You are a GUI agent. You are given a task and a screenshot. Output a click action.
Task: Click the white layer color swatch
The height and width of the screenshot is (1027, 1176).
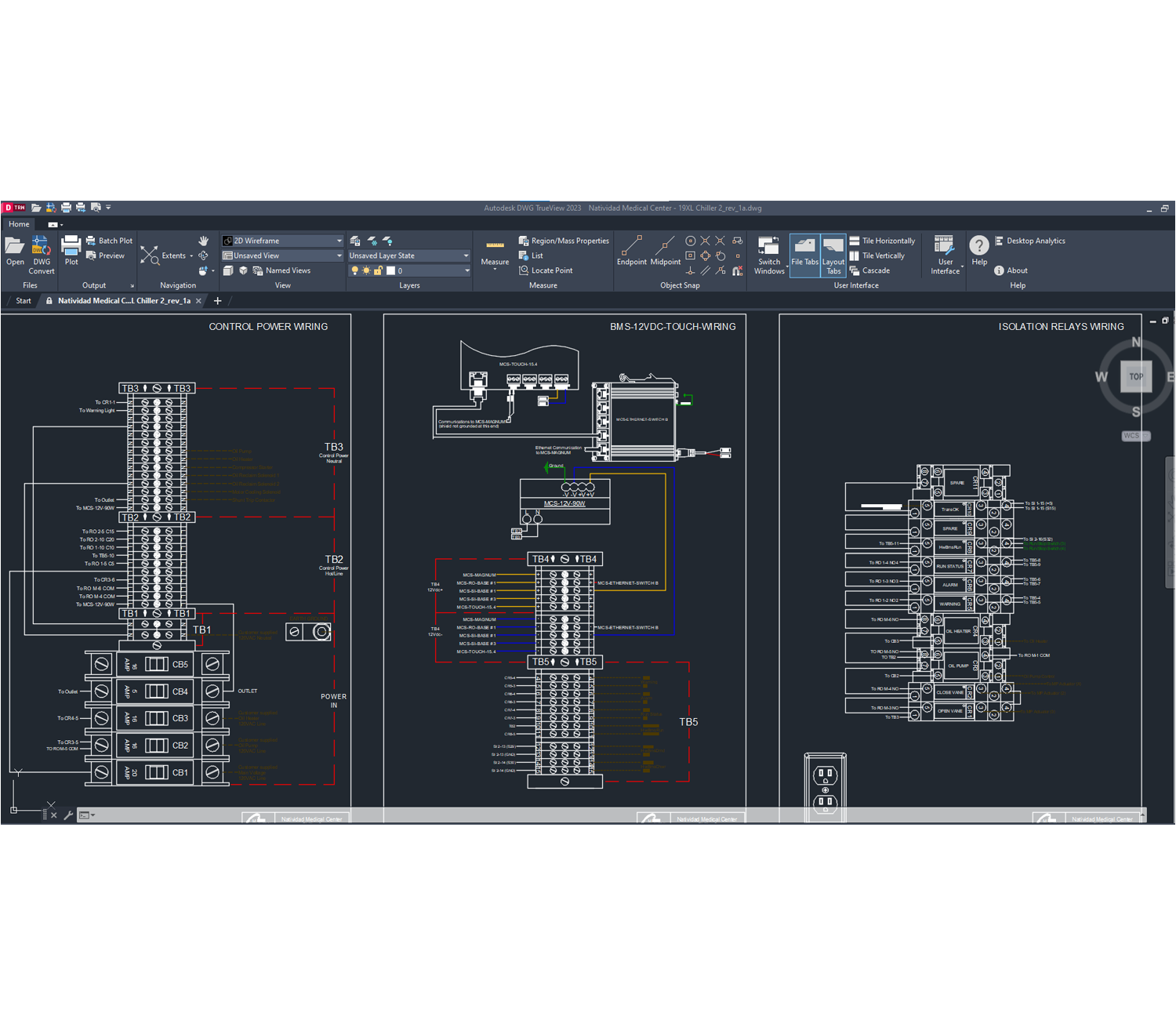coord(390,270)
